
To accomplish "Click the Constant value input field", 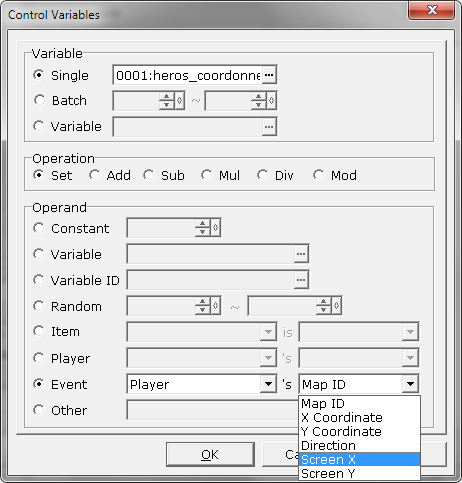I will click(161, 228).
